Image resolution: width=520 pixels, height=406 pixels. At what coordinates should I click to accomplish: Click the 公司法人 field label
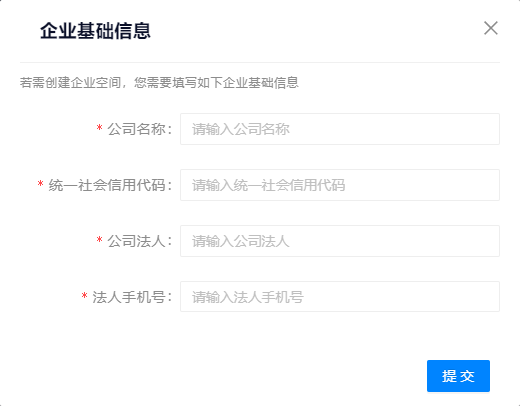[x=139, y=241]
